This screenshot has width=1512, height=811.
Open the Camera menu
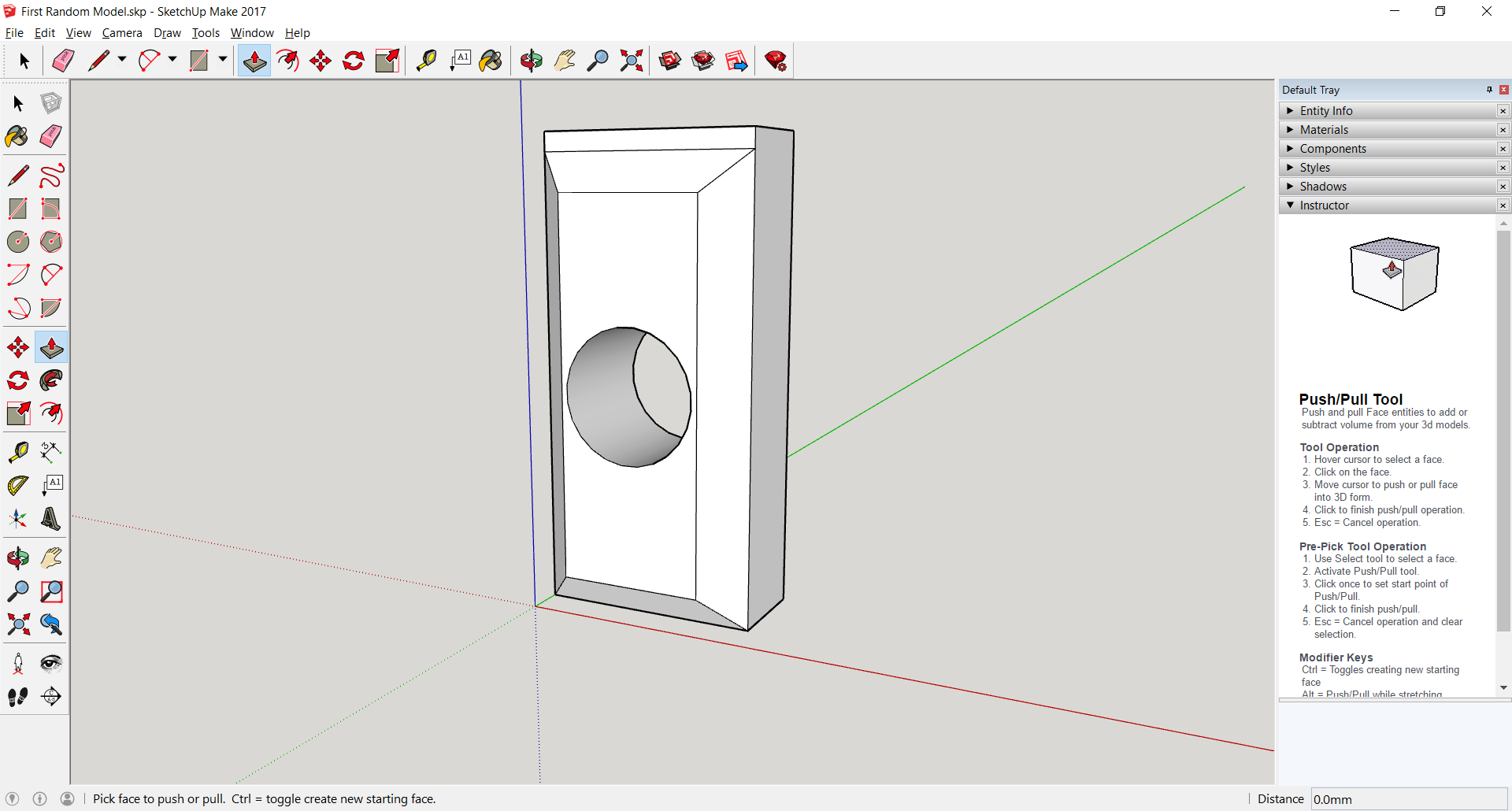click(x=122, y=33)
